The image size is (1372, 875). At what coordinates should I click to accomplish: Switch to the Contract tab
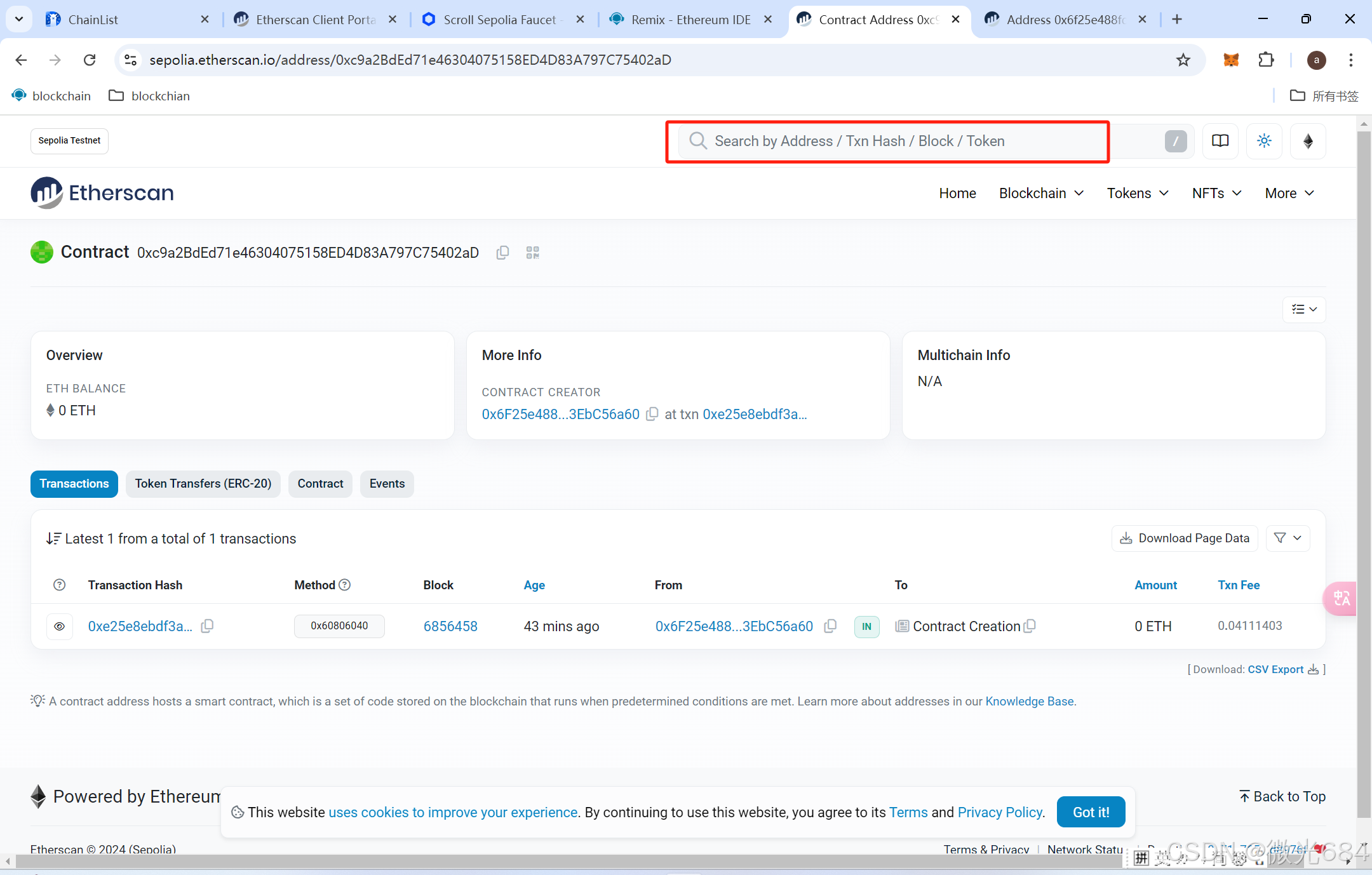(320, 484)
